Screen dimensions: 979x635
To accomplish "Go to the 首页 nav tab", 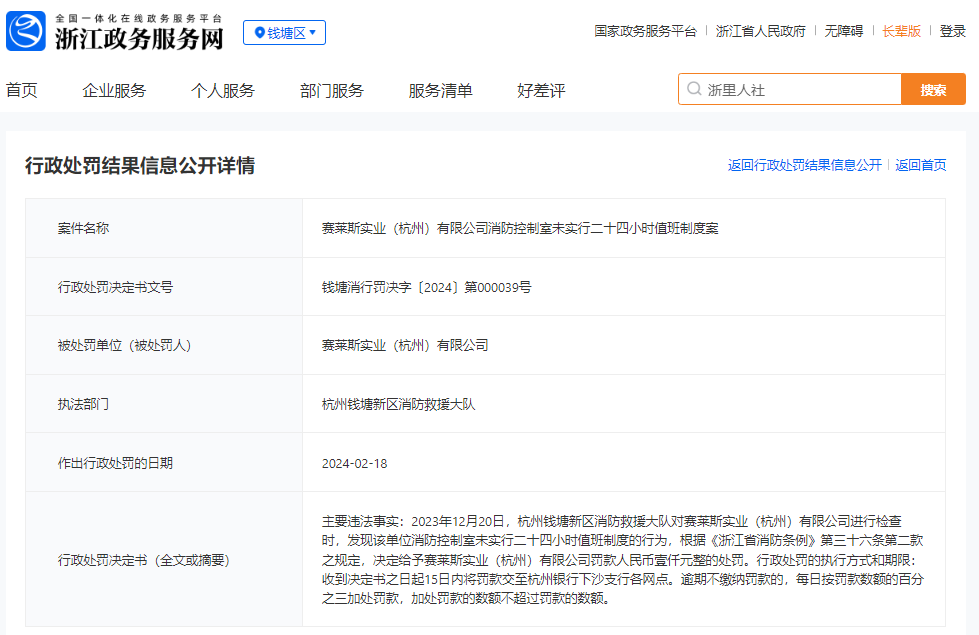I will [22, 91].
